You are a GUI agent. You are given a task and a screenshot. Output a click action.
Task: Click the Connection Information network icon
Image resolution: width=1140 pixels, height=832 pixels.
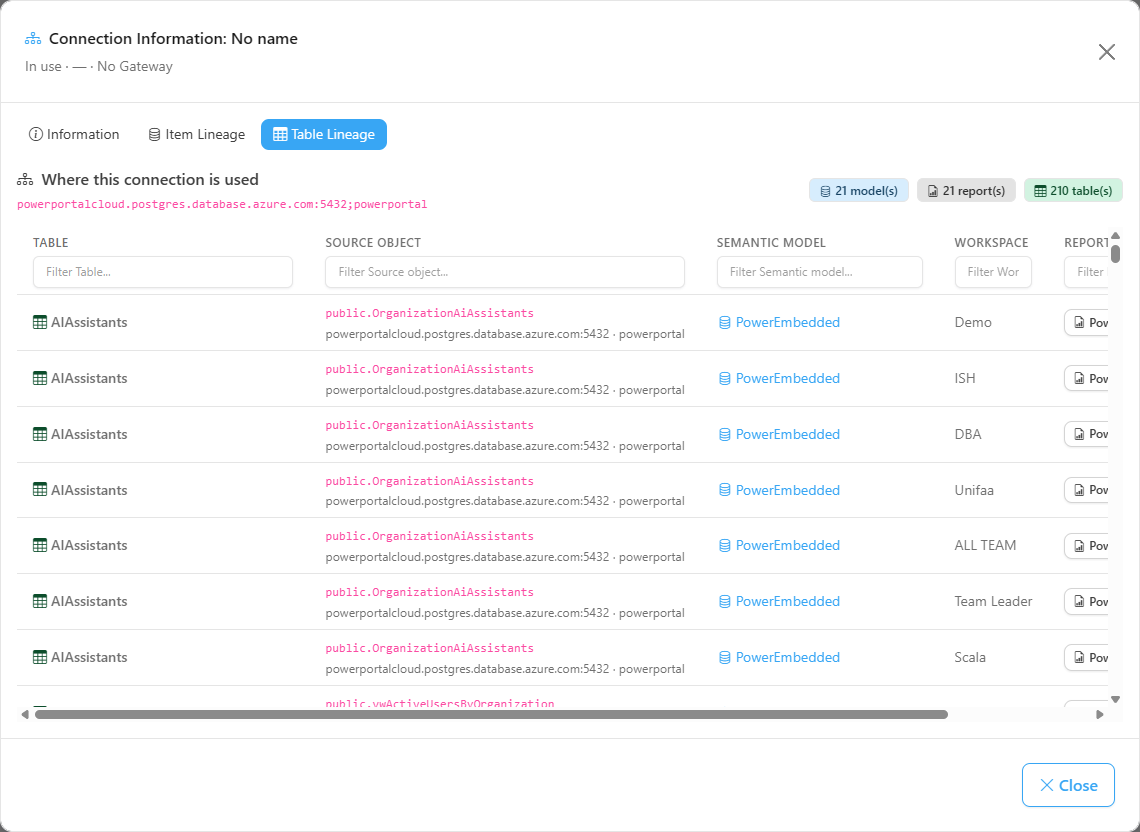[33, 39]
